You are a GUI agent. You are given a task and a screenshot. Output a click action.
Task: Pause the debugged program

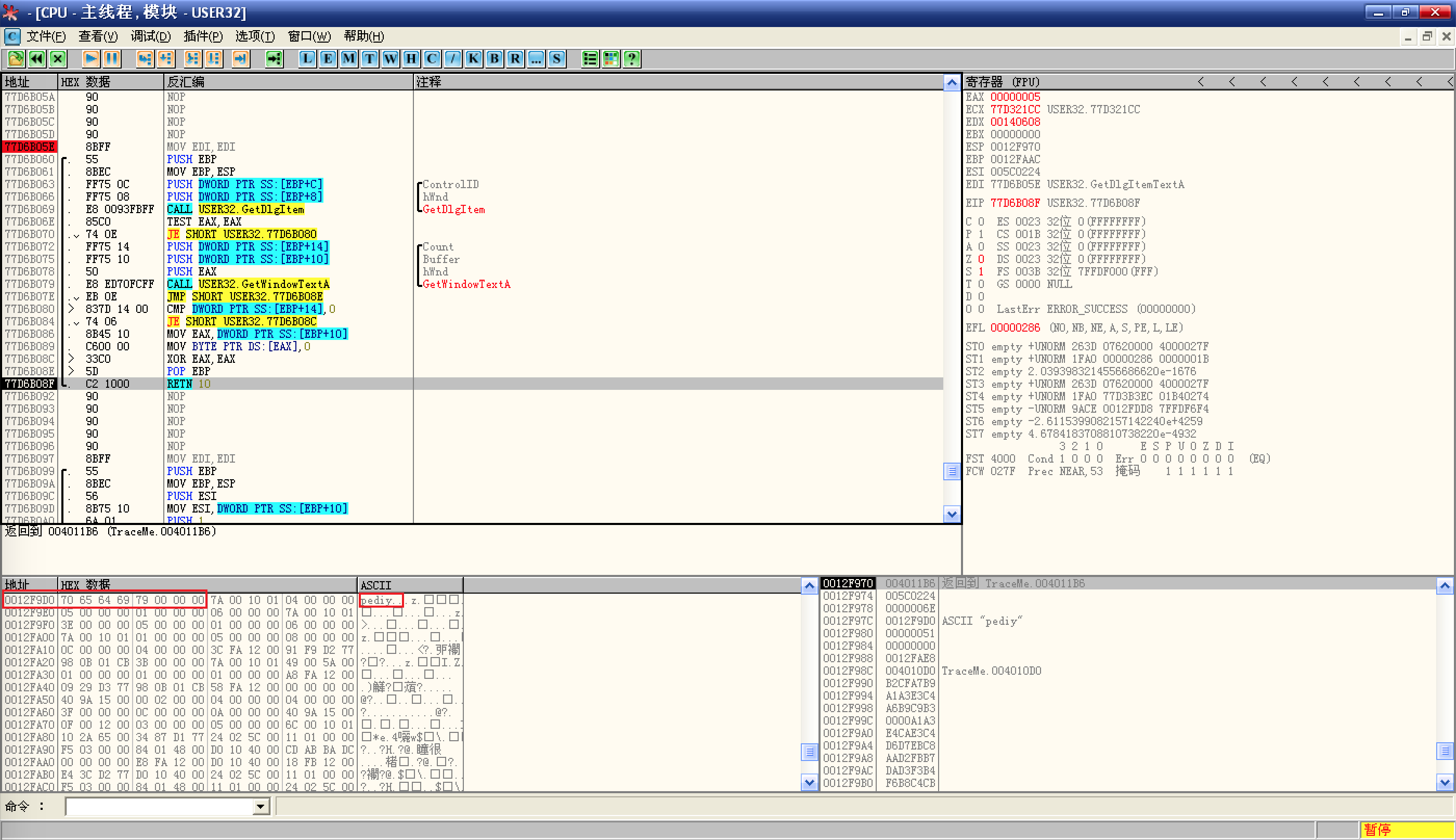point(111,58)
